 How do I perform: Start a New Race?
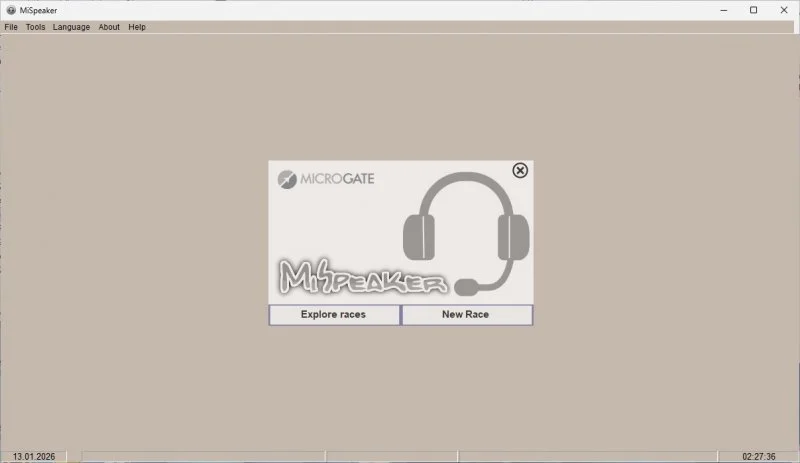[x=467, y=314]
